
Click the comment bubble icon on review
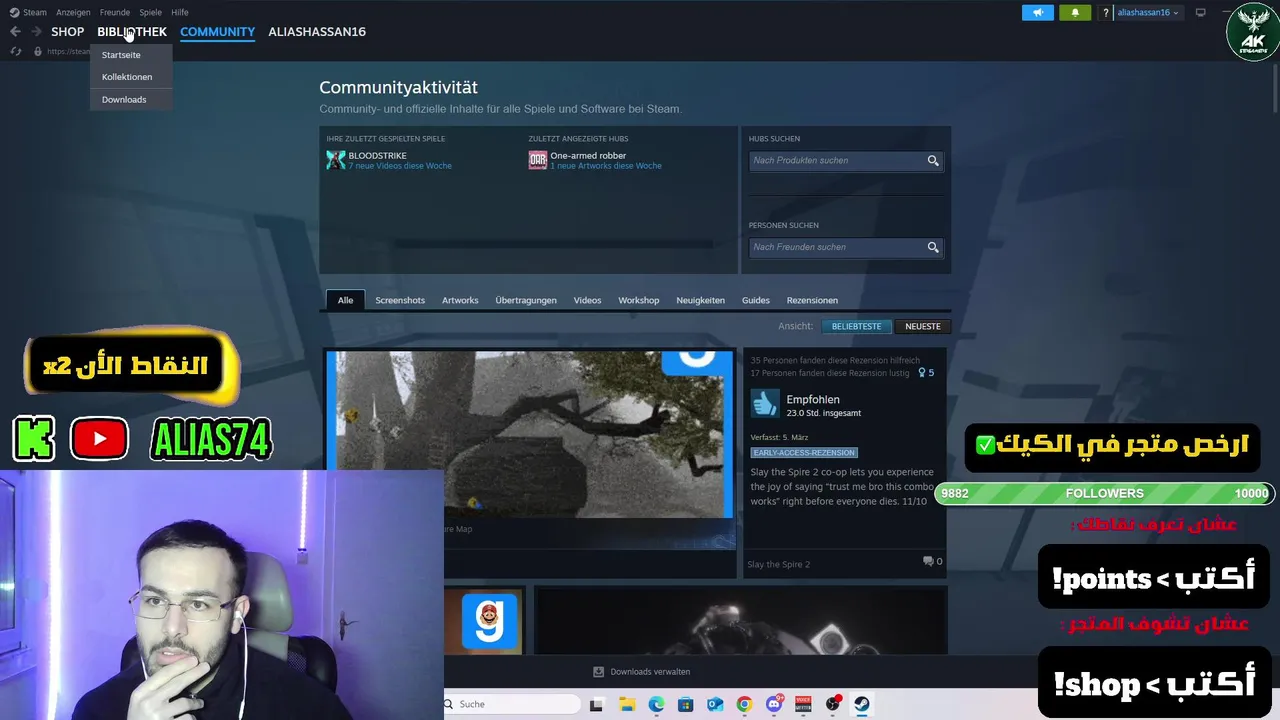coord(928,562)
